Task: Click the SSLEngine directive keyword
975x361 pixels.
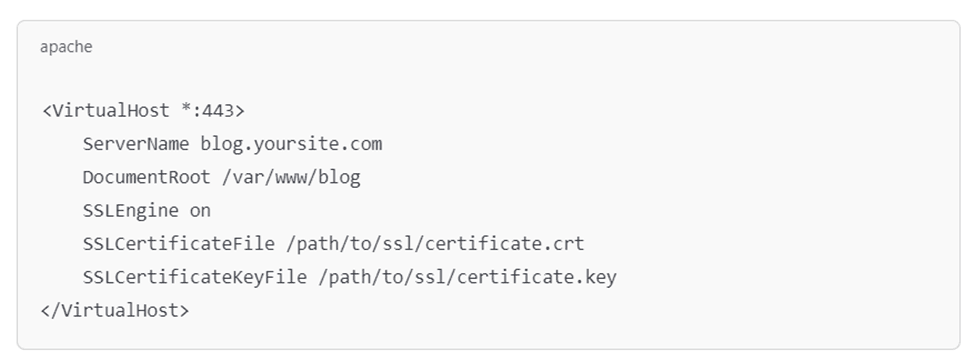Action: (131, 211)
